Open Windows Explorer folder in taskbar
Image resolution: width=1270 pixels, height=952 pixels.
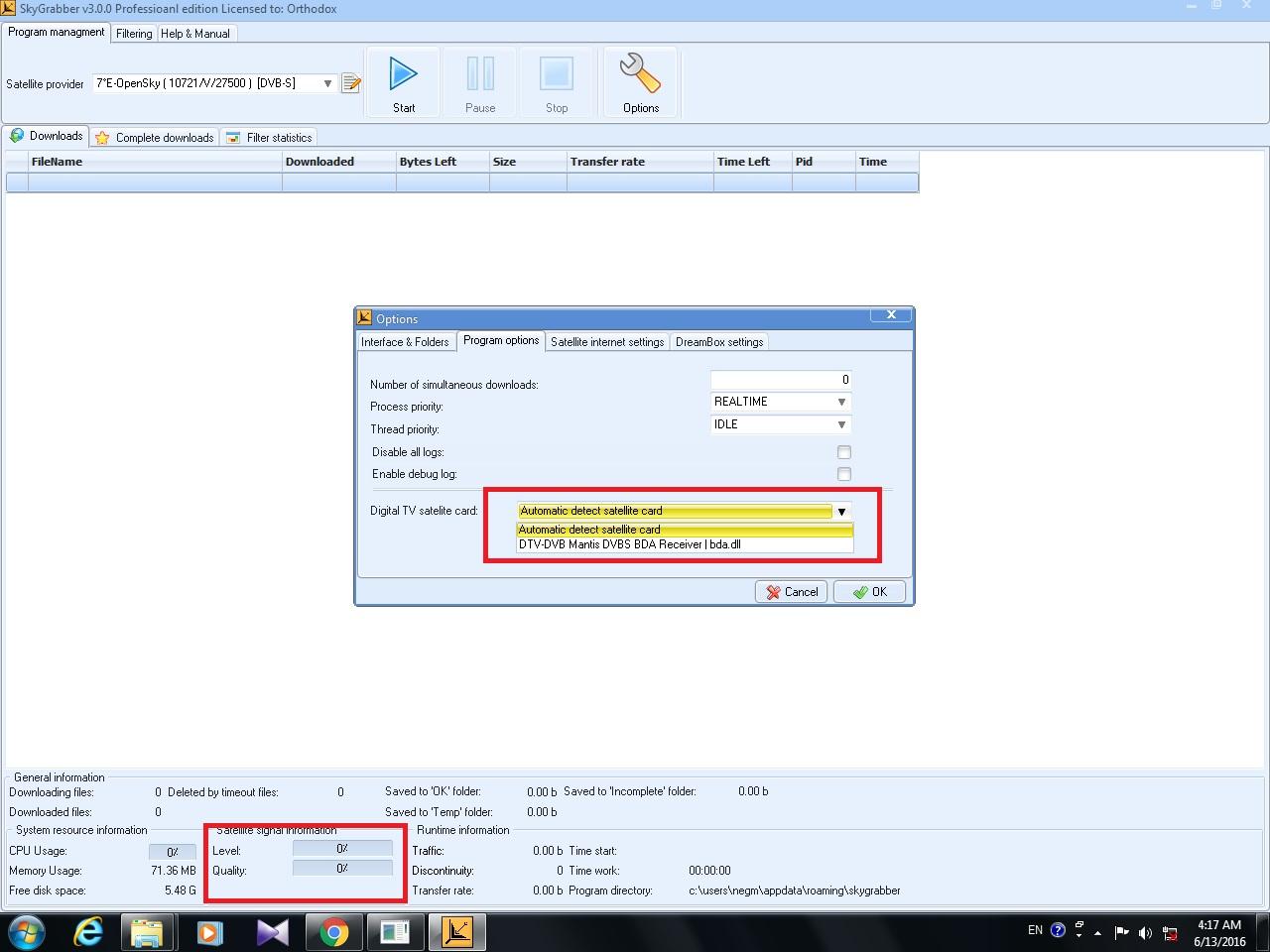(148, 932)
